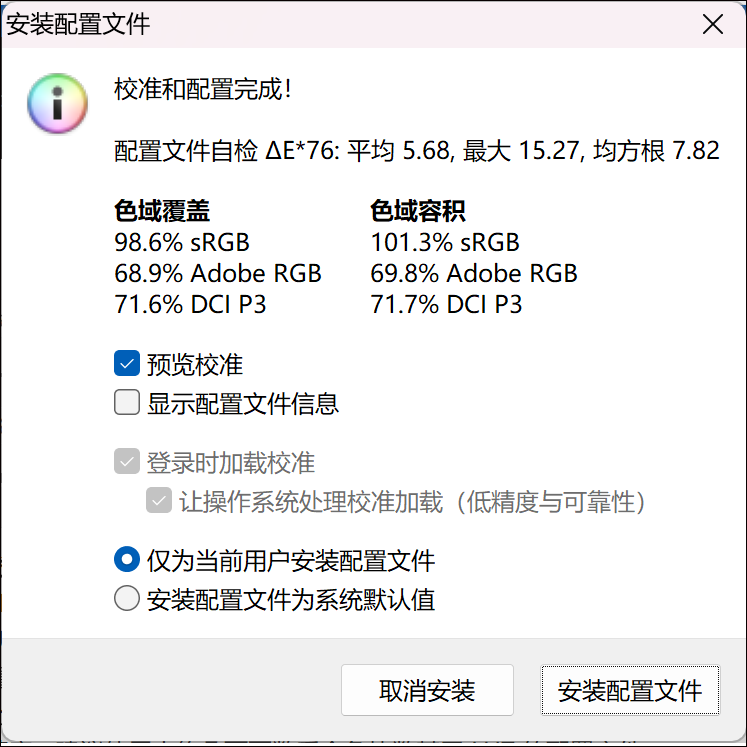The image size is (747, 747).
Task: Close the 安装配置文件 dialog window
Action: 713,25
